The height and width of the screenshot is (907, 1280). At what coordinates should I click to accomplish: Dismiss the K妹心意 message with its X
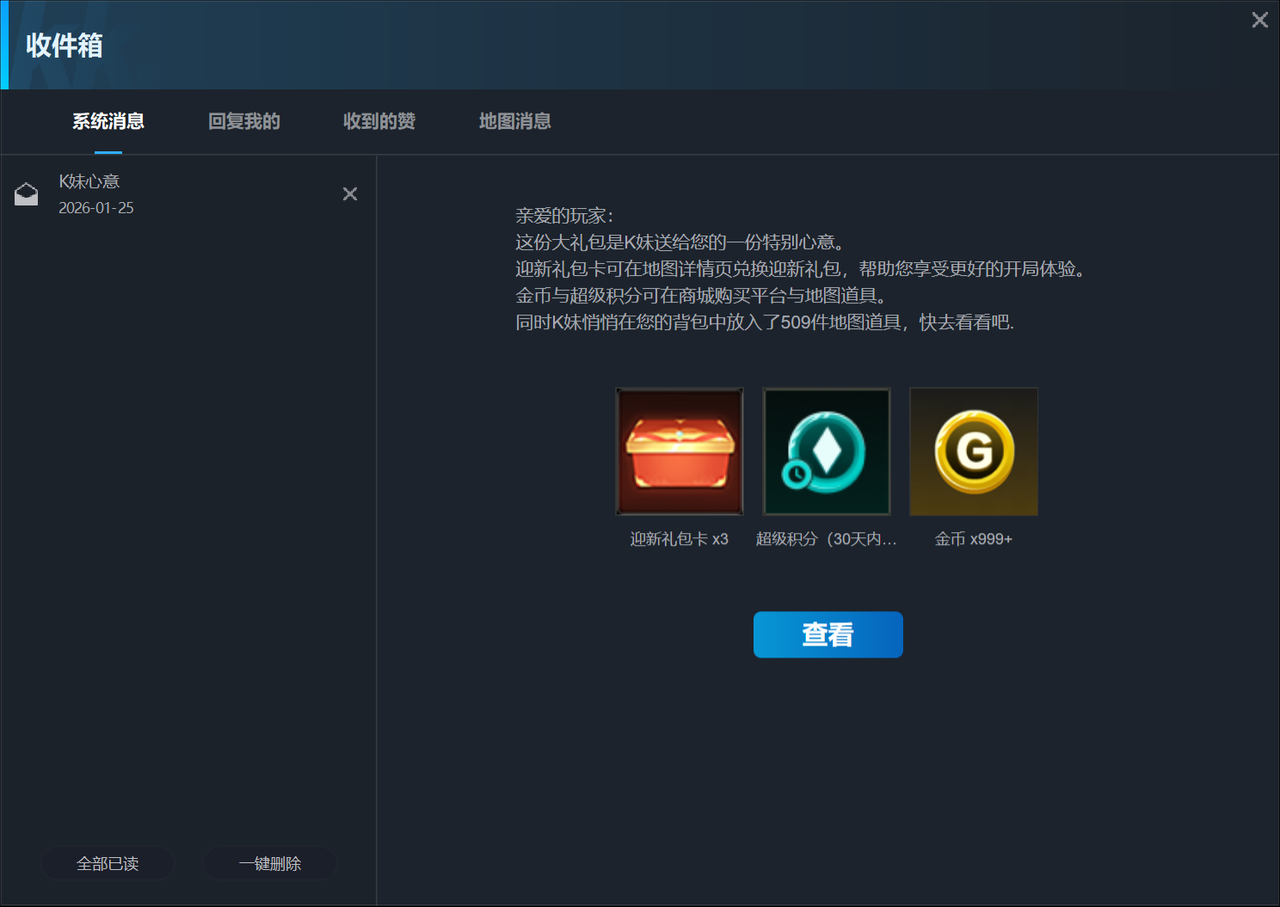(349, 193)
